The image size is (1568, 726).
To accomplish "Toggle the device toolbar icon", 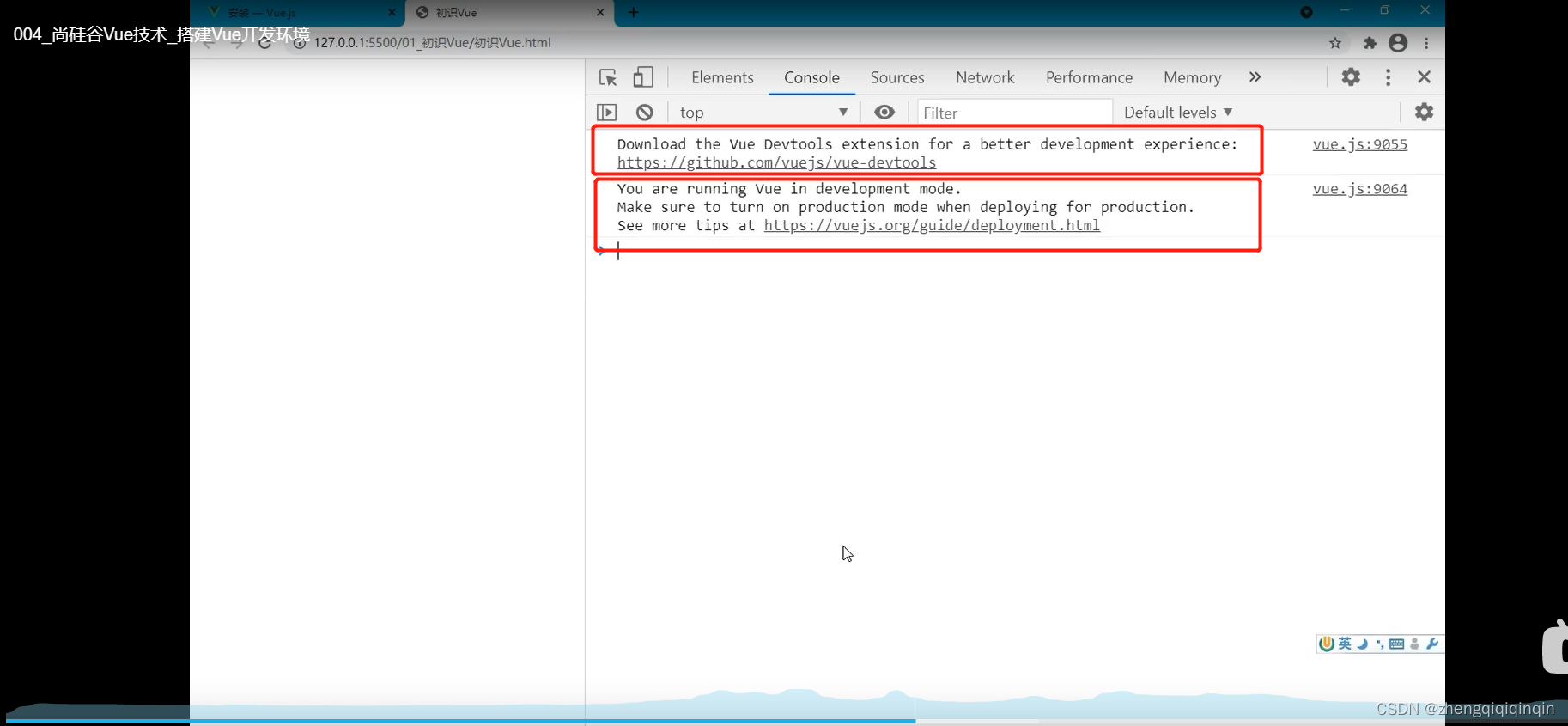I will [x=643, y=77].
